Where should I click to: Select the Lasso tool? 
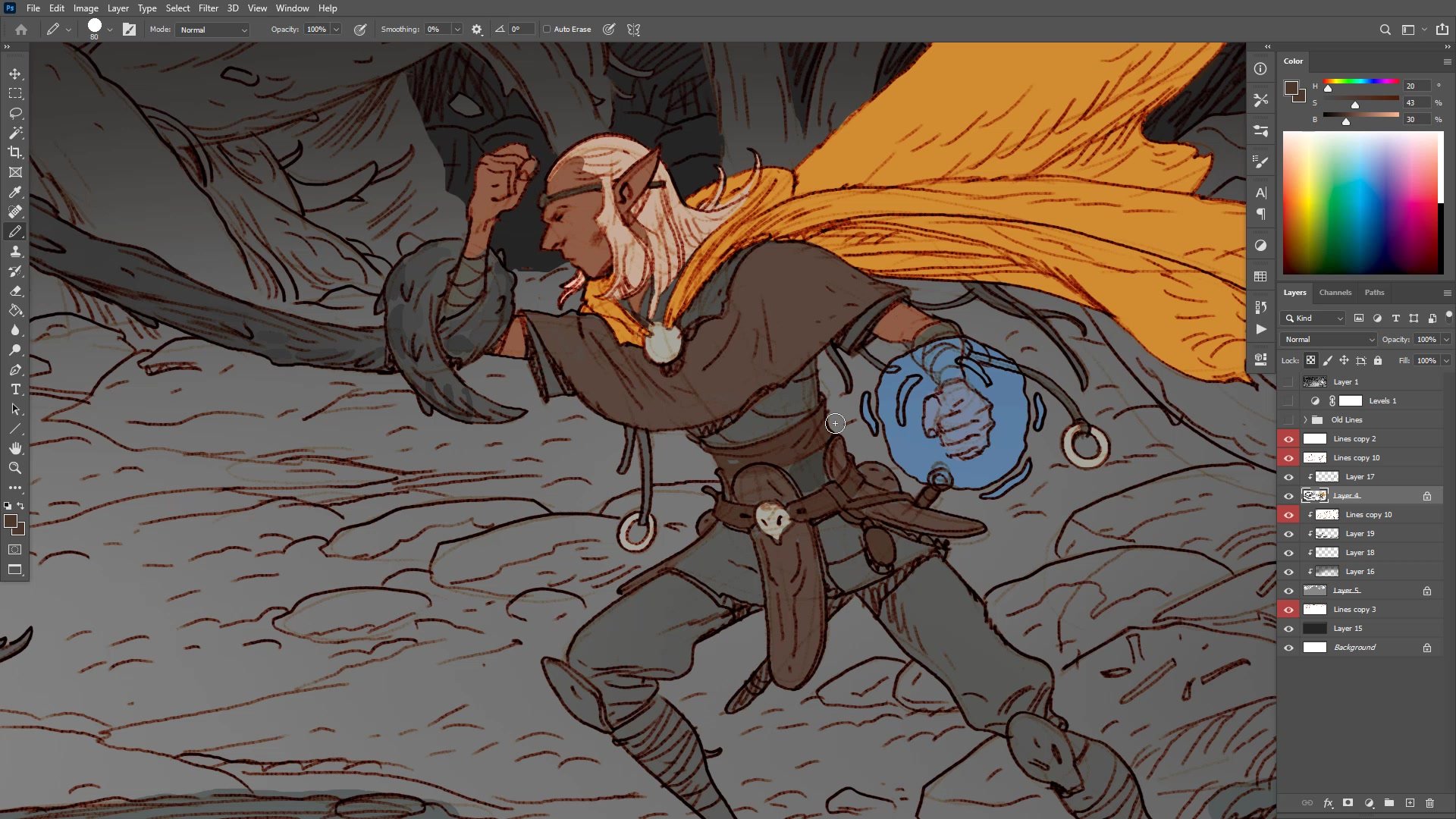pyautogui.click(x=15, y=113)
